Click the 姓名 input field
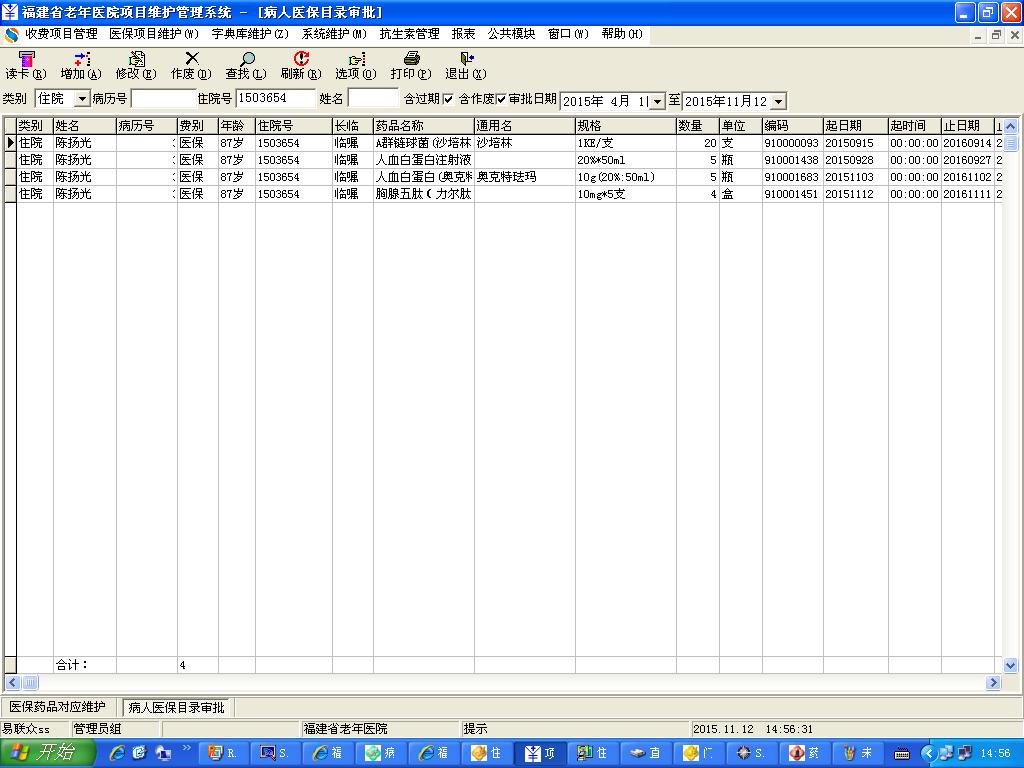Viewport: 1024px width, 768px height. click(373, 99)
